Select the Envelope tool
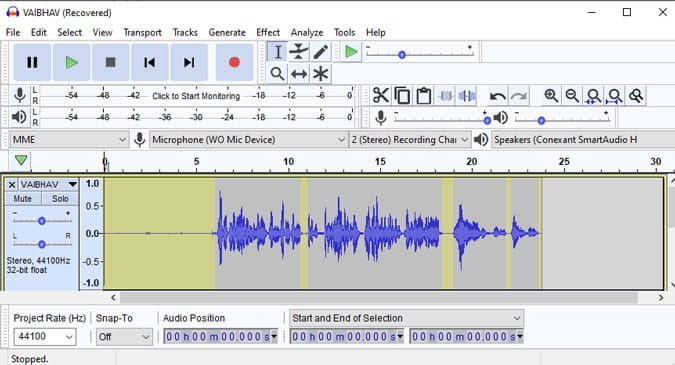Screen dimensions: 675x365 point(299,52)
